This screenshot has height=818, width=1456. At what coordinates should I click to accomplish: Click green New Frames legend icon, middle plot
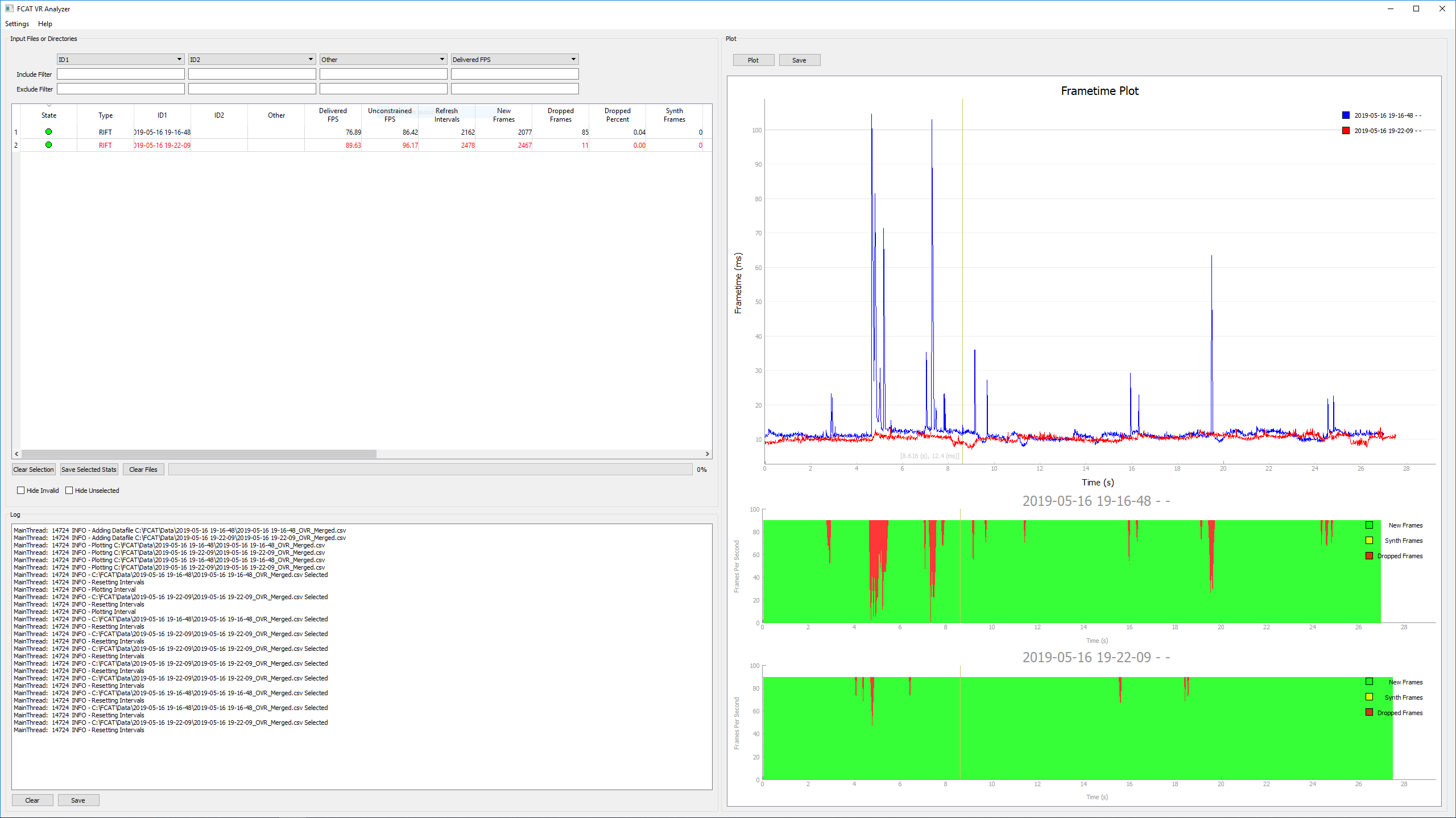click(x=1369, y=525)
